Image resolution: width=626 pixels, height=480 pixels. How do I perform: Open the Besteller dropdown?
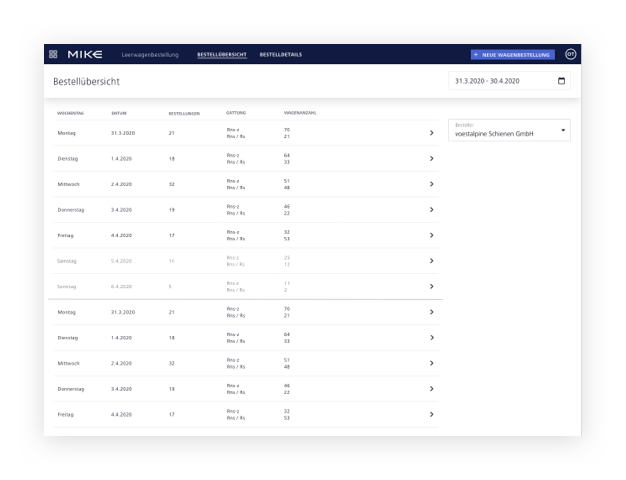click(x=509, y=130)
